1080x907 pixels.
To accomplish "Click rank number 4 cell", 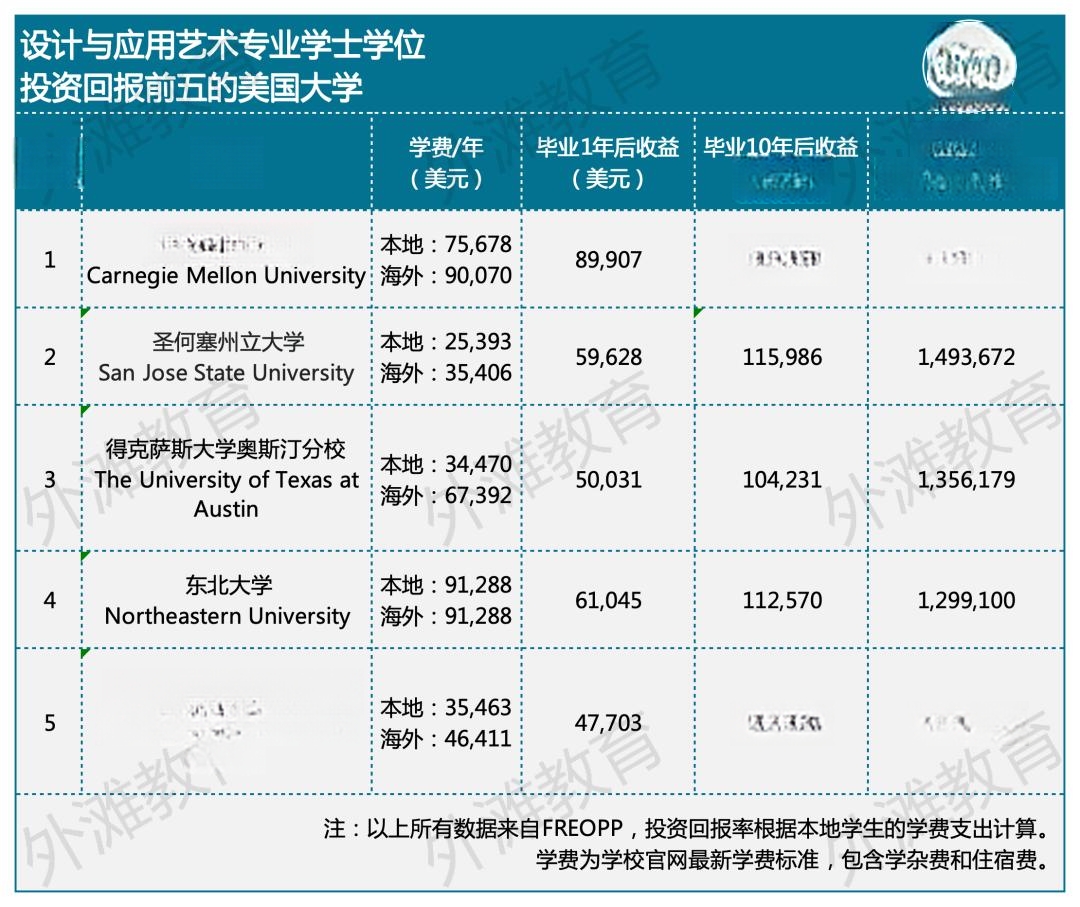I will (50, 600).
